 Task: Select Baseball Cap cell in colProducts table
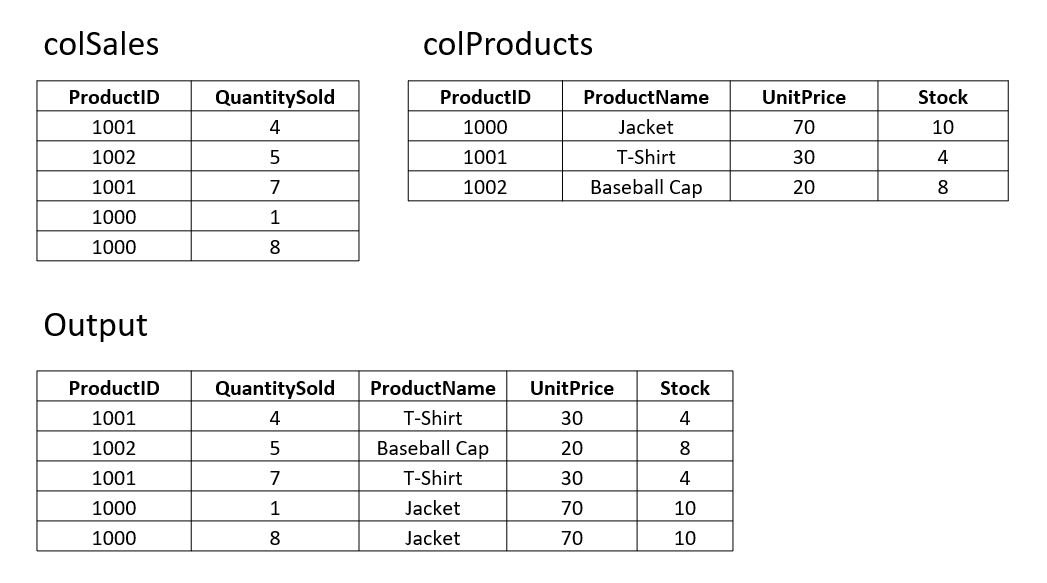(646, 187)
